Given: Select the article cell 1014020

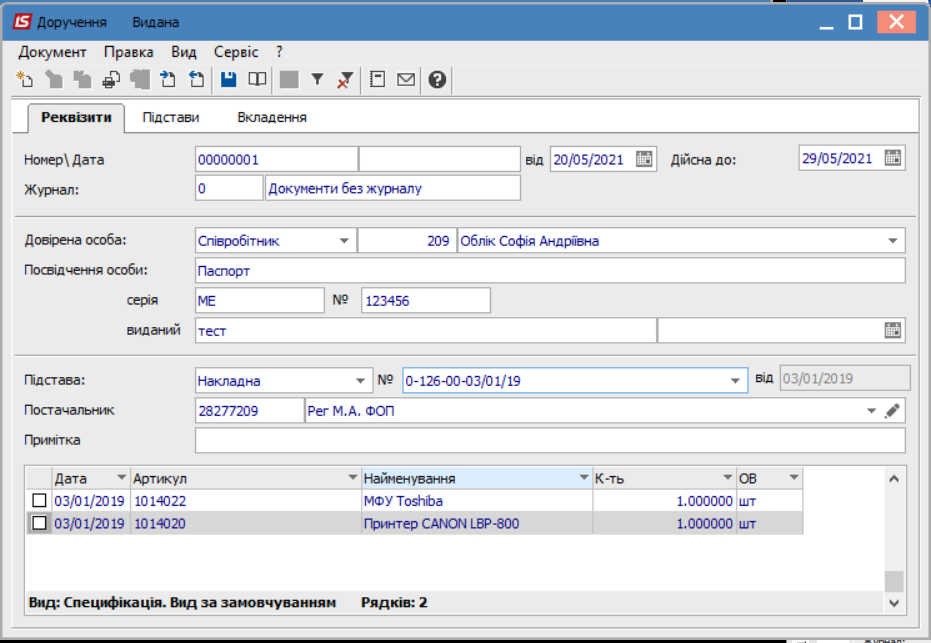Looking at the screenshot, I should 246,523.
